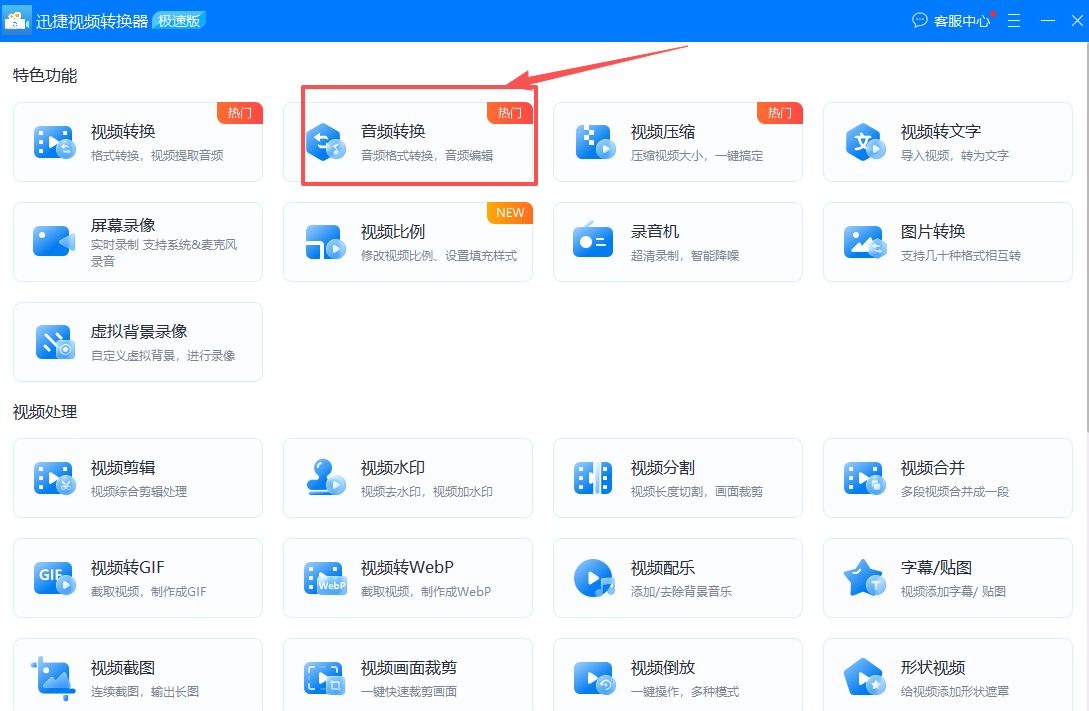Open the 视频剪辑 video editing feature
The width and height of the screenshot is (1089, 711).
pos(138,478)
